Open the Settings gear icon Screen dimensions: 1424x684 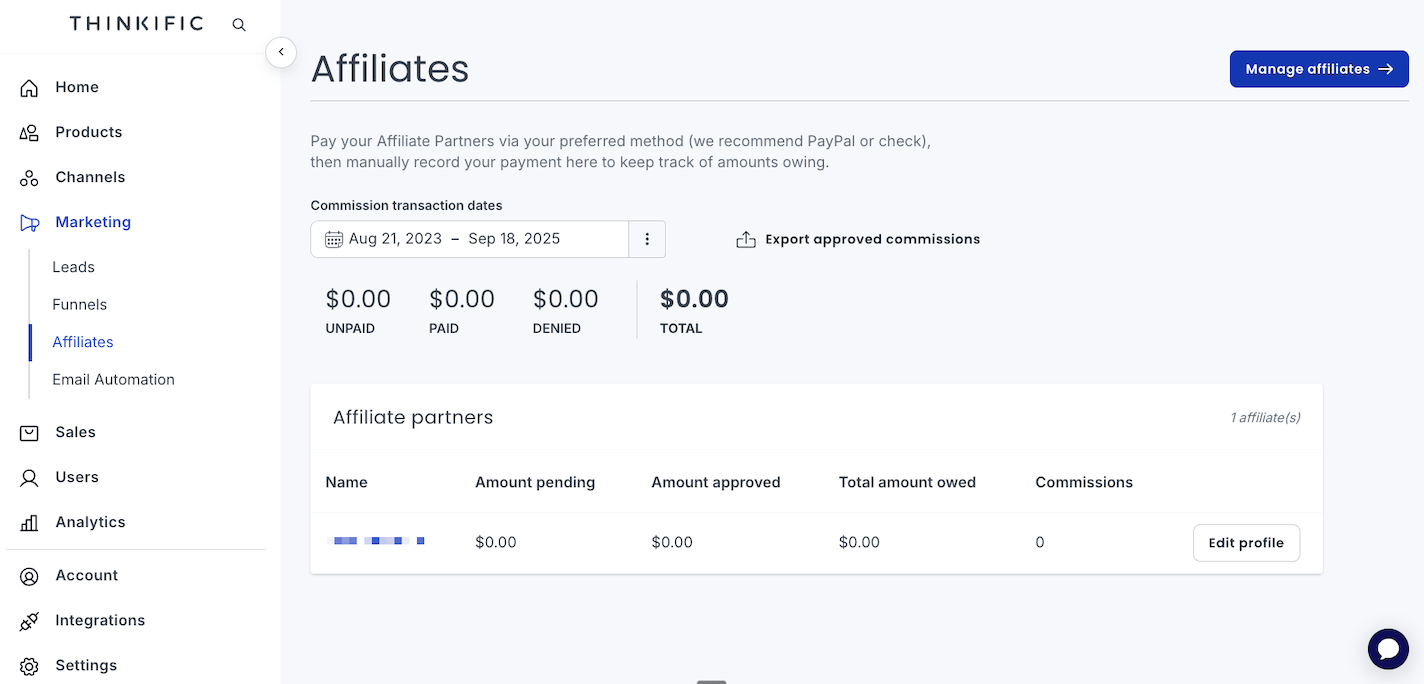[30, 665]
